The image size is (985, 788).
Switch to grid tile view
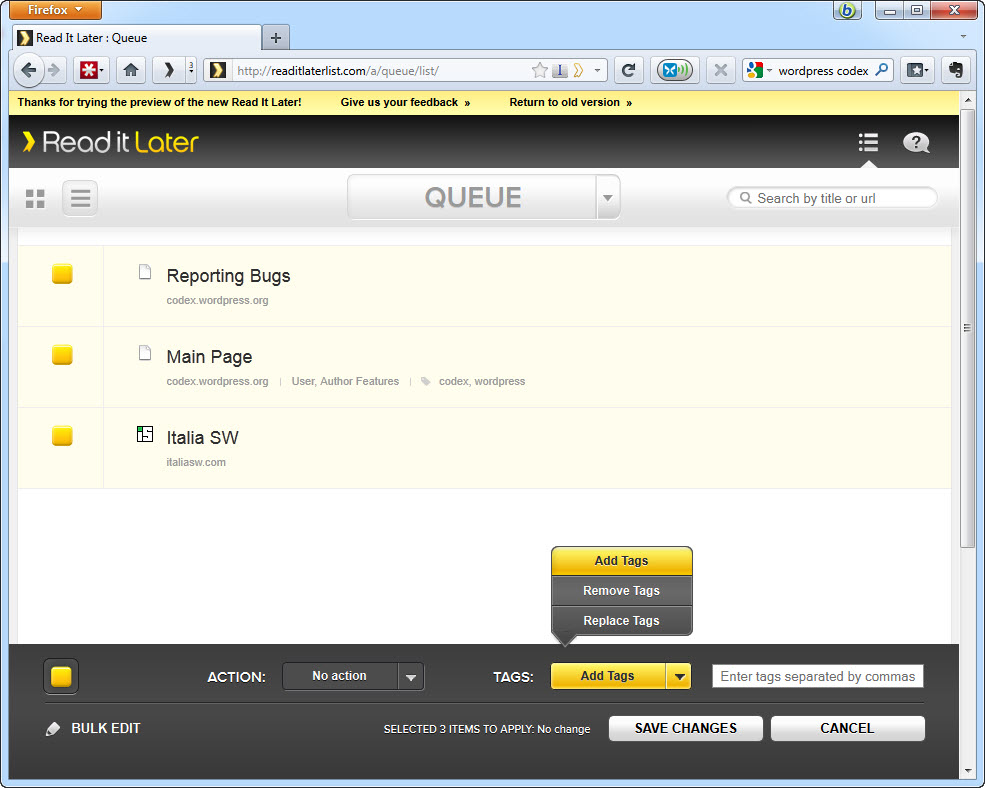tap(35, 199)
